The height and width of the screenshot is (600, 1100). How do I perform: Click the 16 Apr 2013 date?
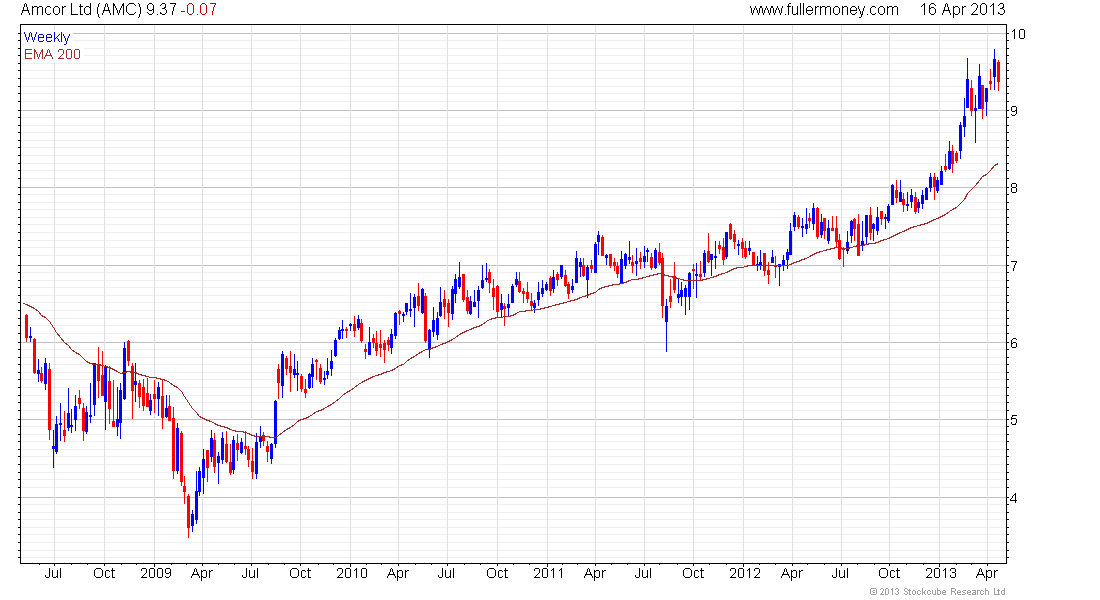962,10
